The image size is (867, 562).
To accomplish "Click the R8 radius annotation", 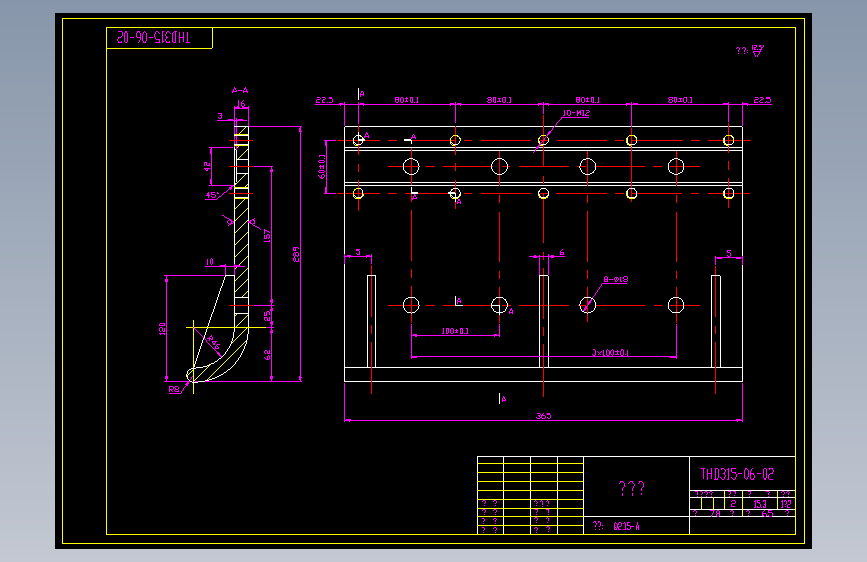I will pyautogui.click(x=174, y=389).
